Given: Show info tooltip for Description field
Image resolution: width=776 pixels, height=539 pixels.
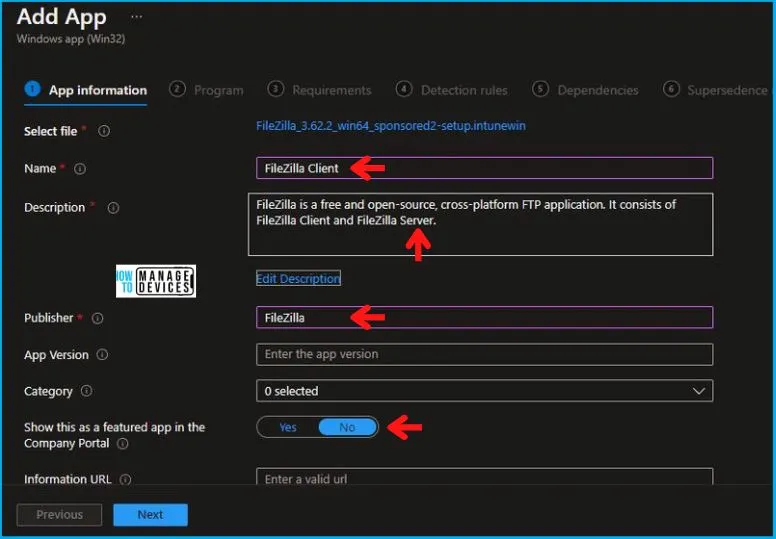Looking at the screenshot, I should [113, 208].
